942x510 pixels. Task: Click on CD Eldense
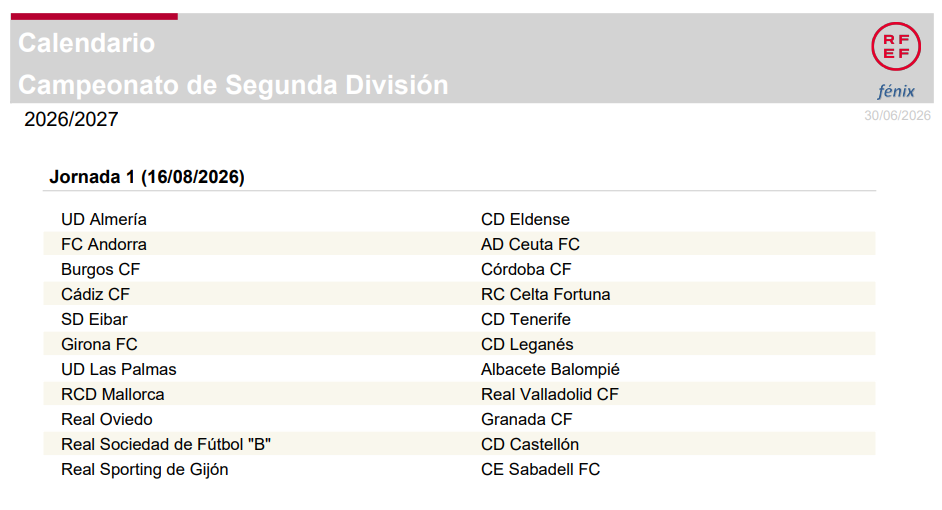tap(525, 219)
